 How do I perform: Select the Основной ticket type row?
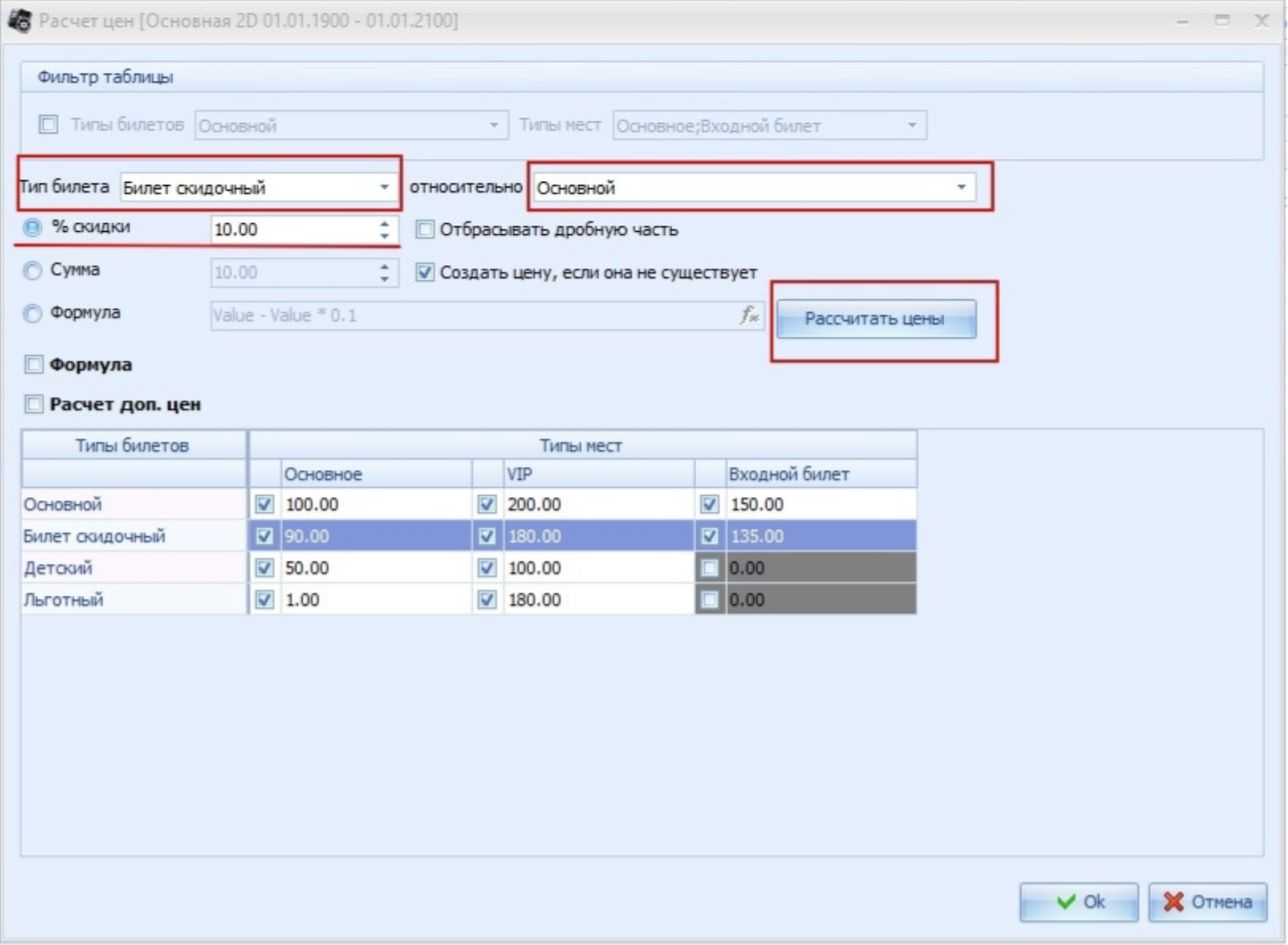coord(134,504)
